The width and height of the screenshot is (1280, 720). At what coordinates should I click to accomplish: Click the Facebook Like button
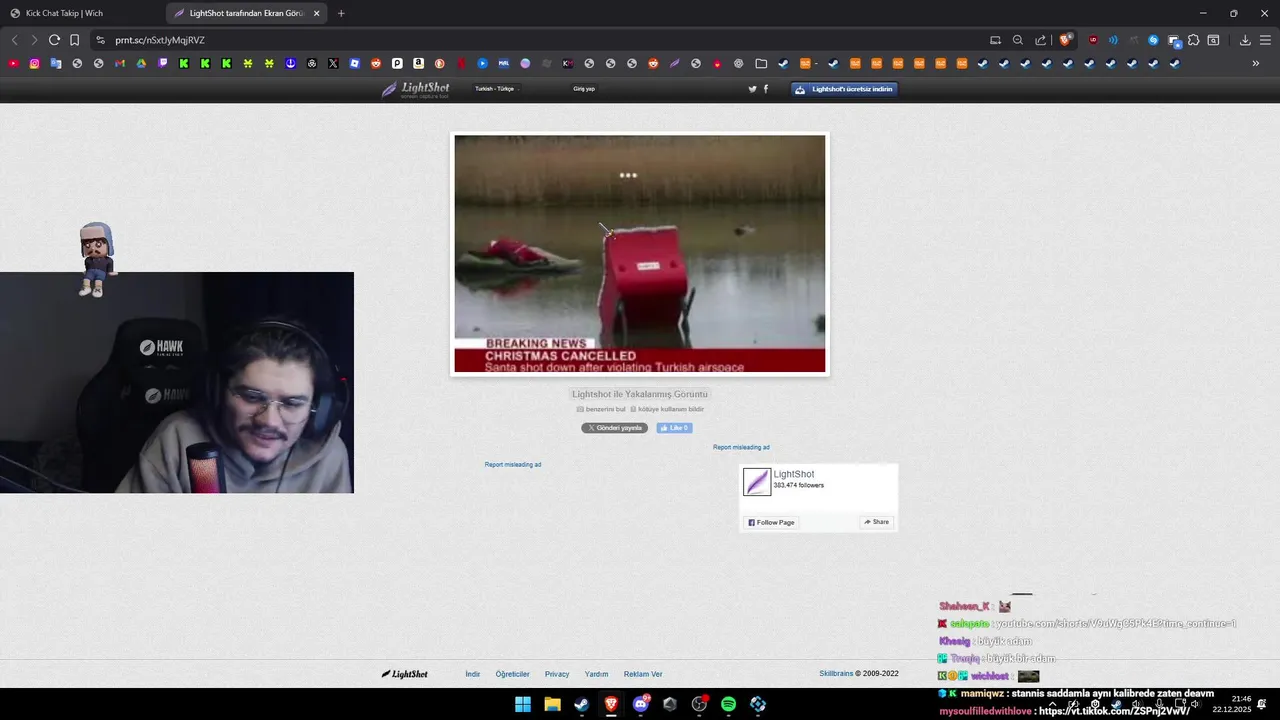674,428
